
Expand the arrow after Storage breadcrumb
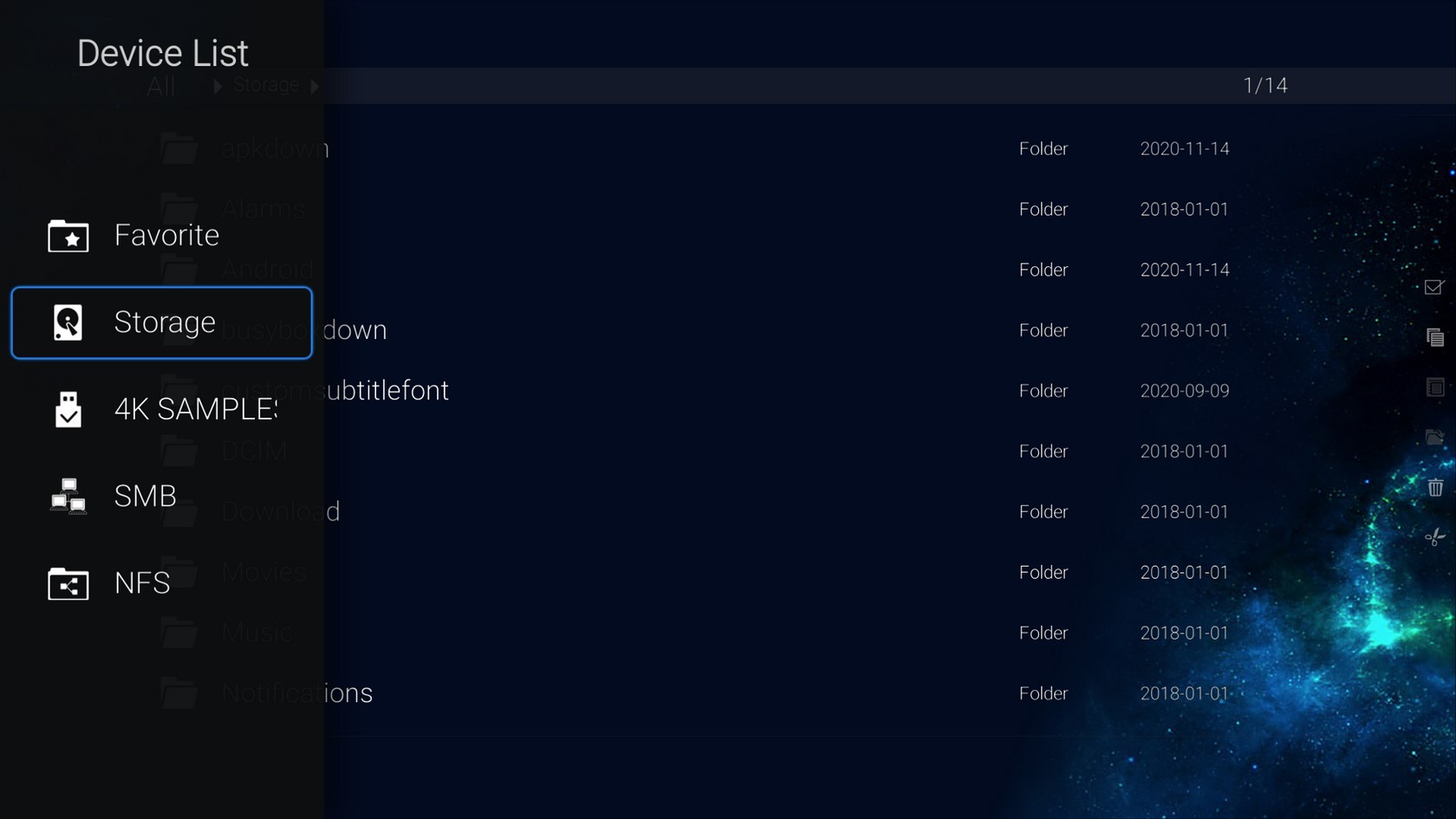315,86
